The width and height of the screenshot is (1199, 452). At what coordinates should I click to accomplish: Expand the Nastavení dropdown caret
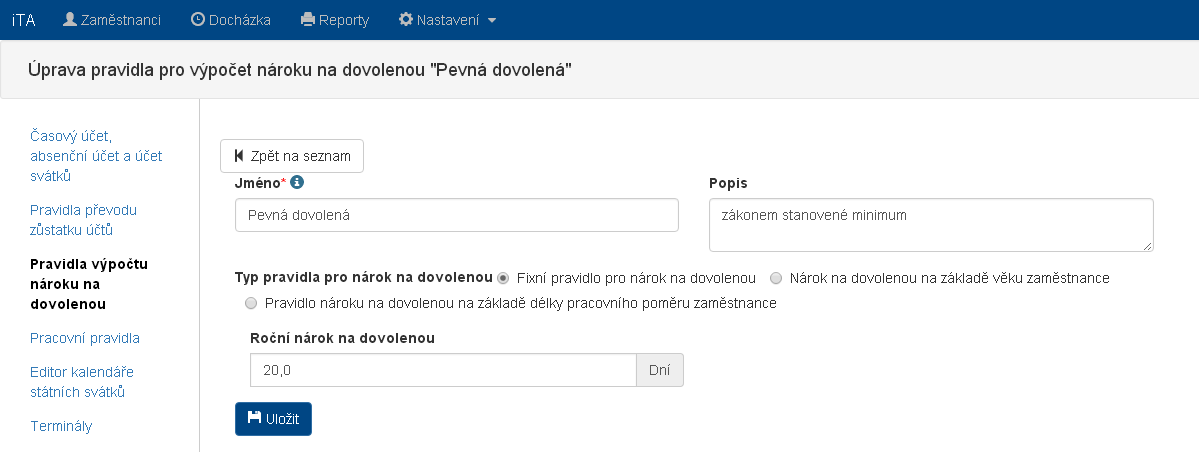(x=492, y=20)
